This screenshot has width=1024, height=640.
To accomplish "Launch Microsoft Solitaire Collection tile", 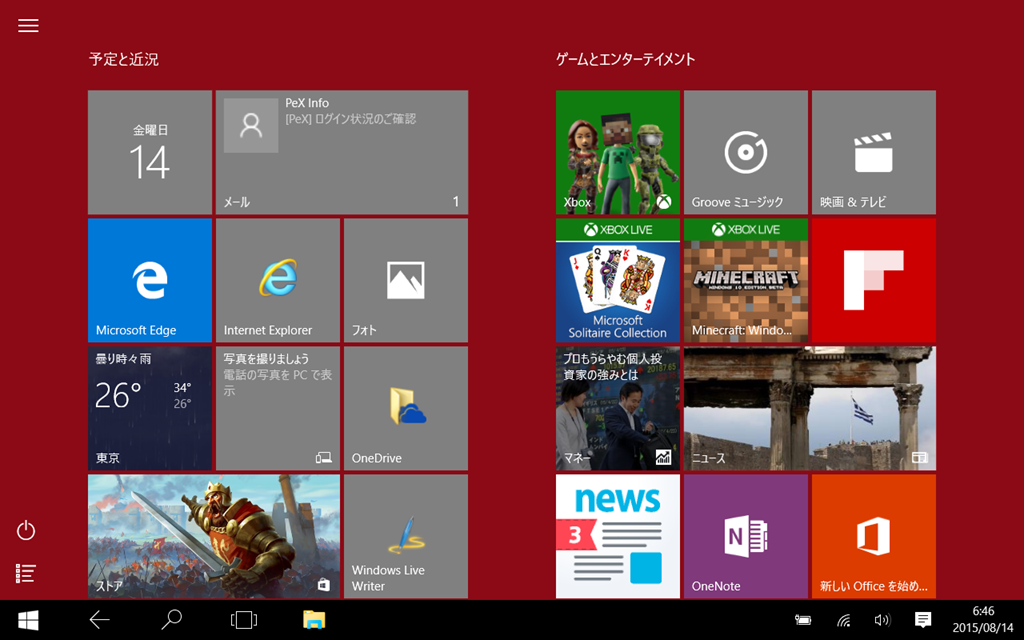I will [617, 280].
